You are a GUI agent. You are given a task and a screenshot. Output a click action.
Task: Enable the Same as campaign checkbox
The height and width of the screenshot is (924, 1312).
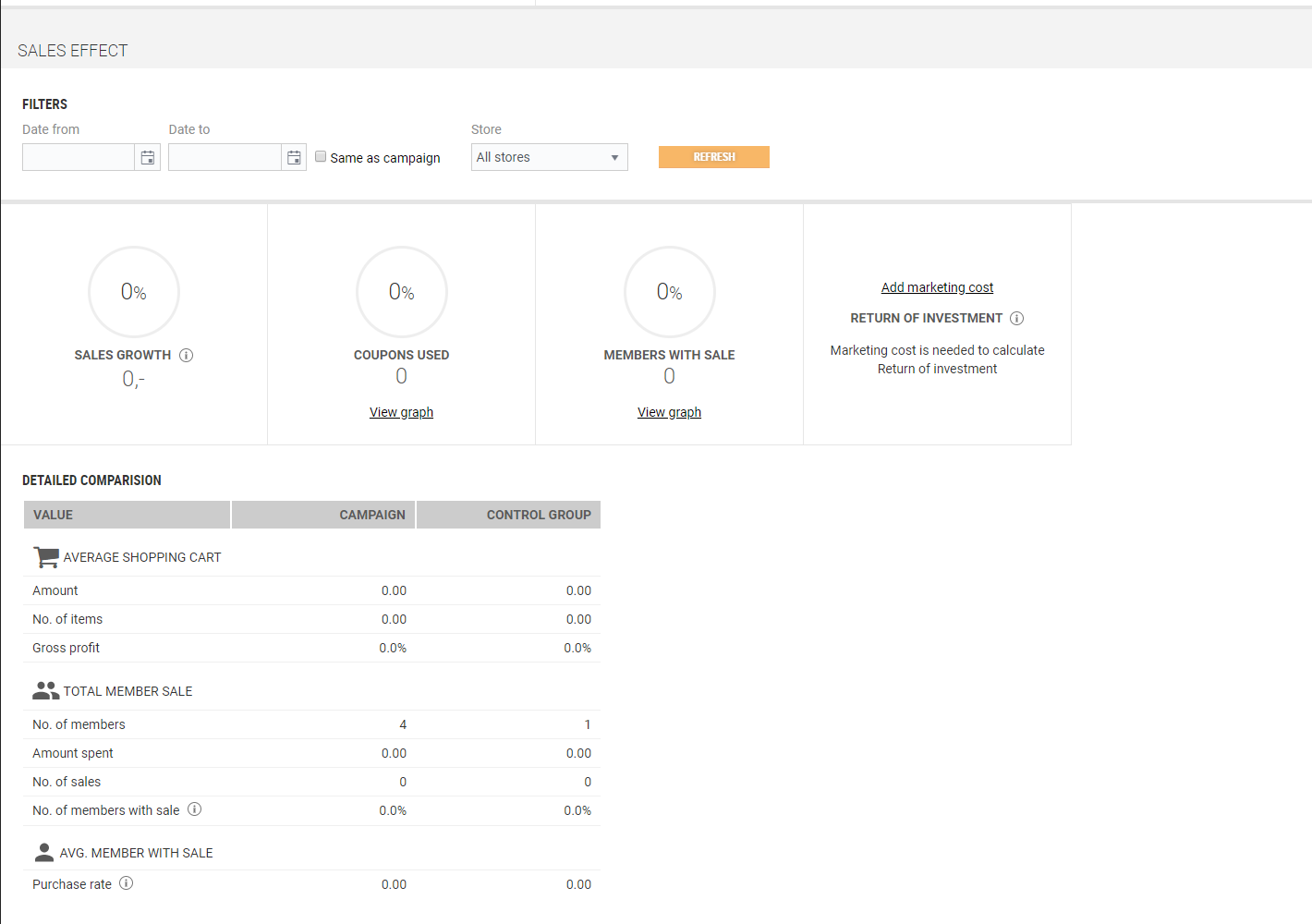coord(321,157)
